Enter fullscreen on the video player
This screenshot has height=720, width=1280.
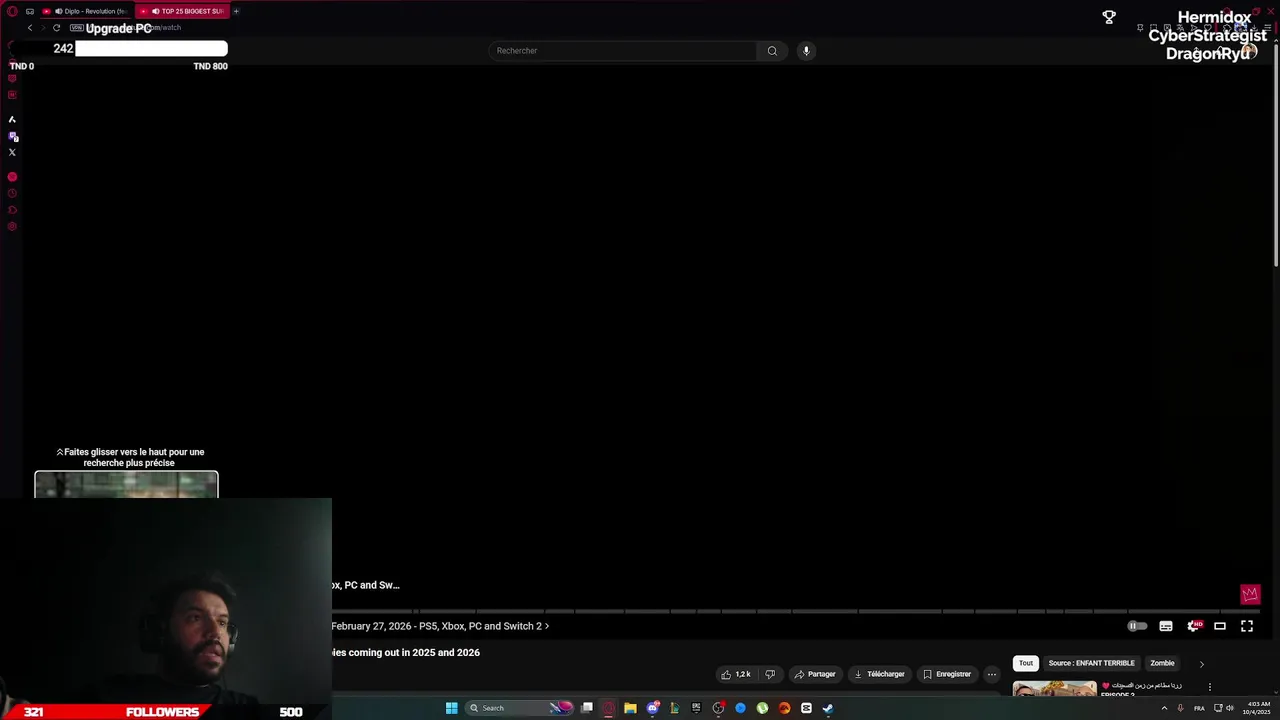(x=1247, y=626)
